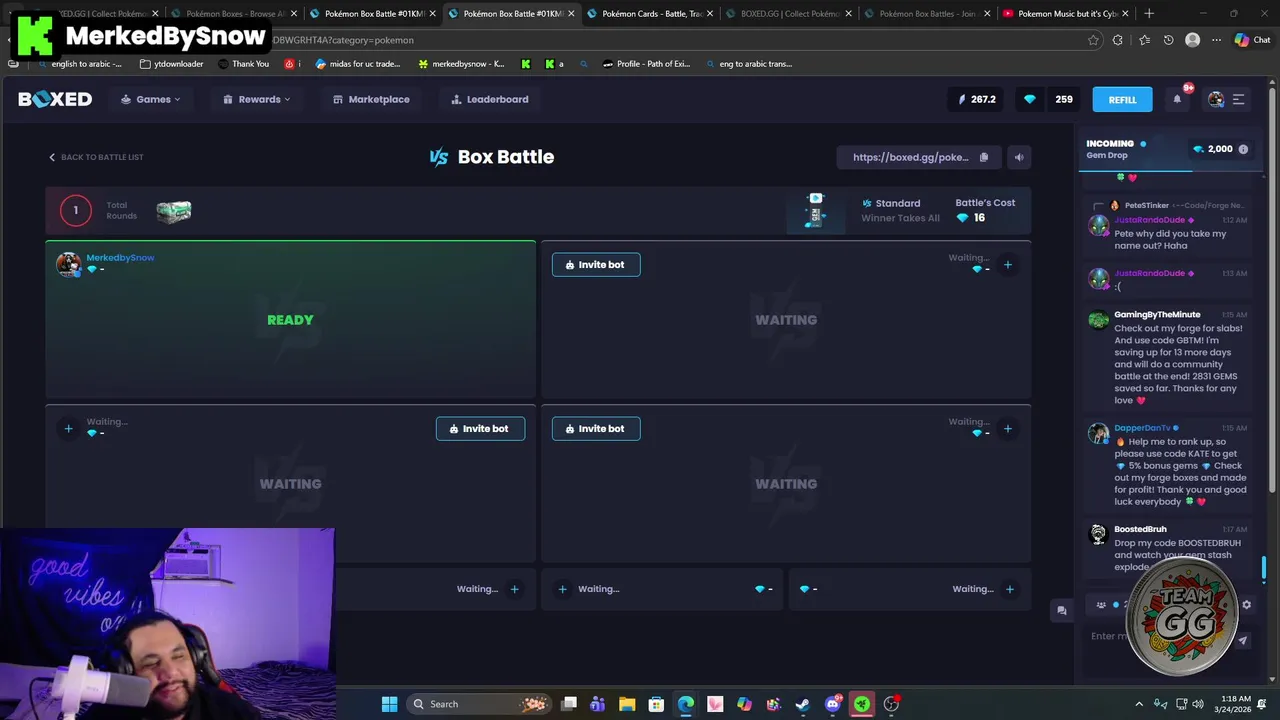Open a new browser tab
The width and height of the screenshot is (1280, 720).
[1149, 14]
